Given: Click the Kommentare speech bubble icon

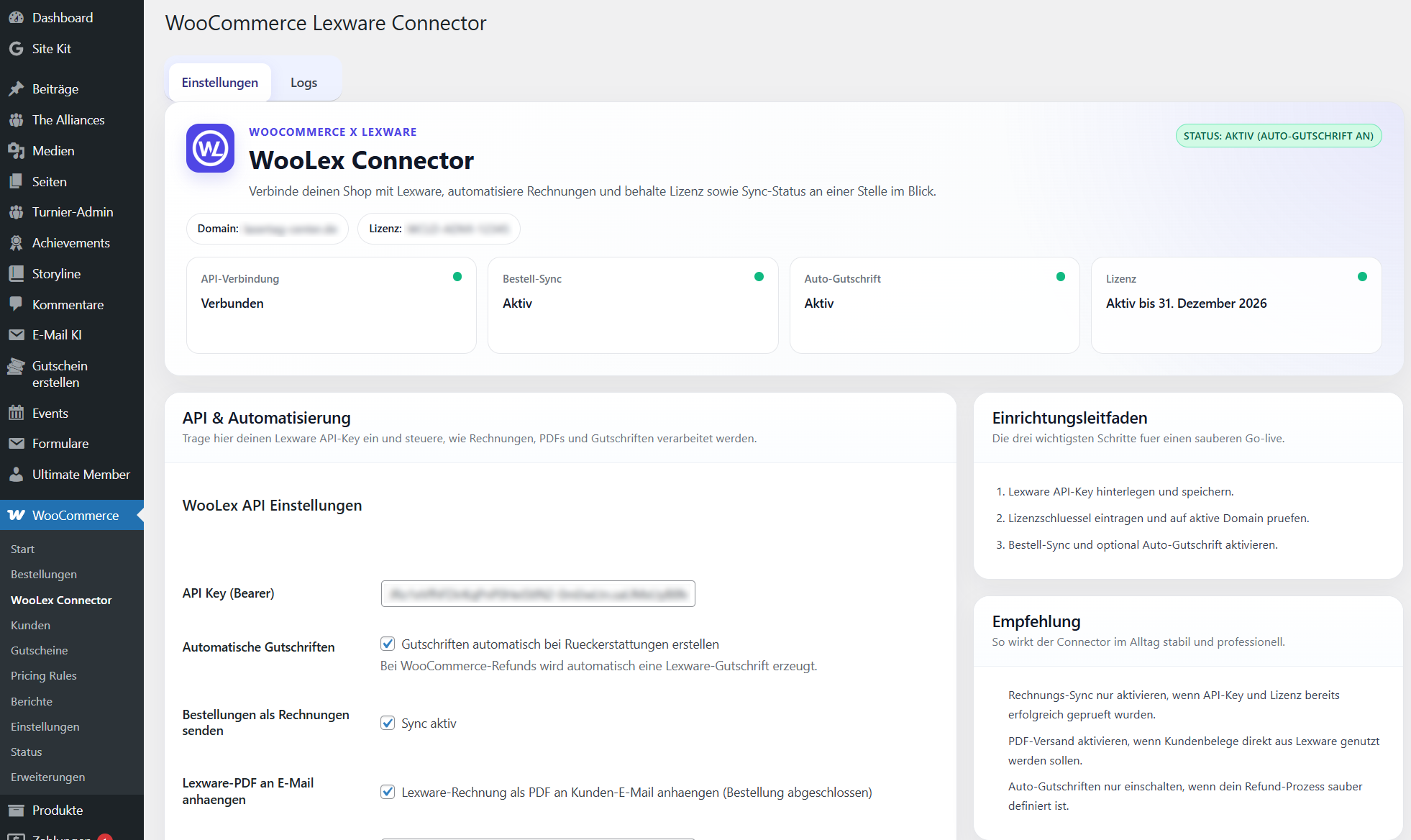Looking at the screenshot, I should (16, 305).
